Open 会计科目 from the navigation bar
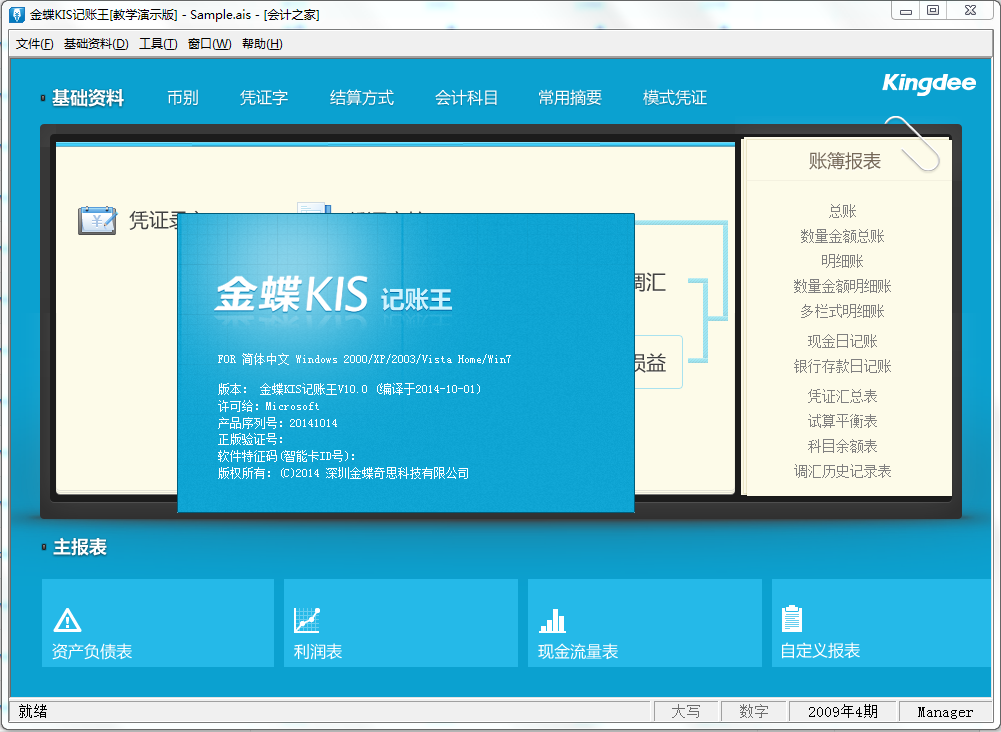 coord(466,98)
